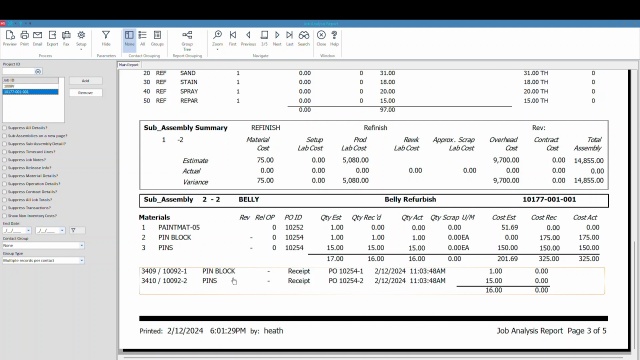Jump to Last page icon
This screenshot has height=360, width=640.
pos(289,38)
